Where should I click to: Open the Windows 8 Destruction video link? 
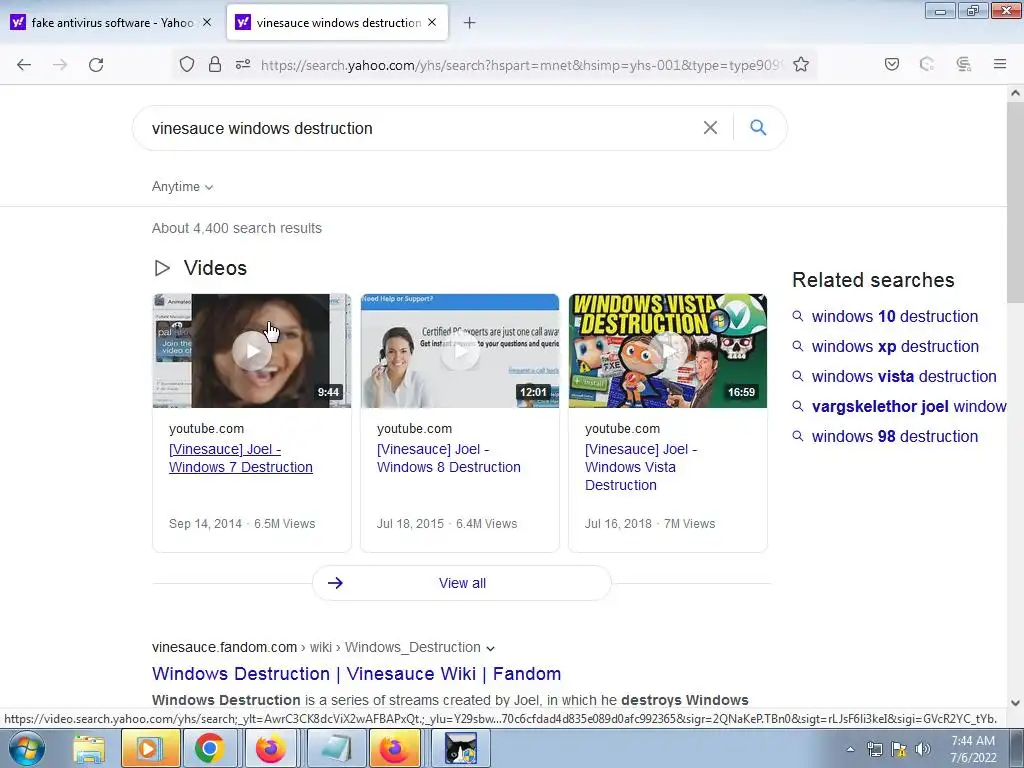[x=449, y=458]
